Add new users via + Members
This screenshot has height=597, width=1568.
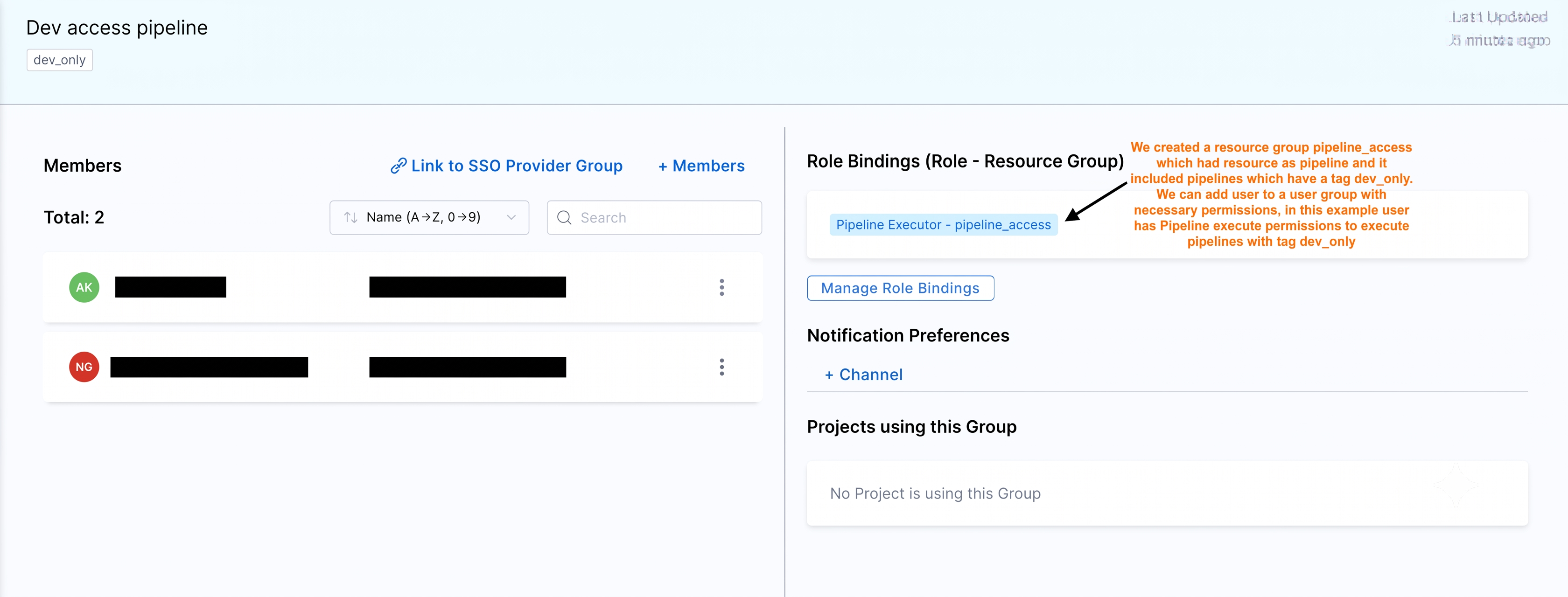pos(701,166)
